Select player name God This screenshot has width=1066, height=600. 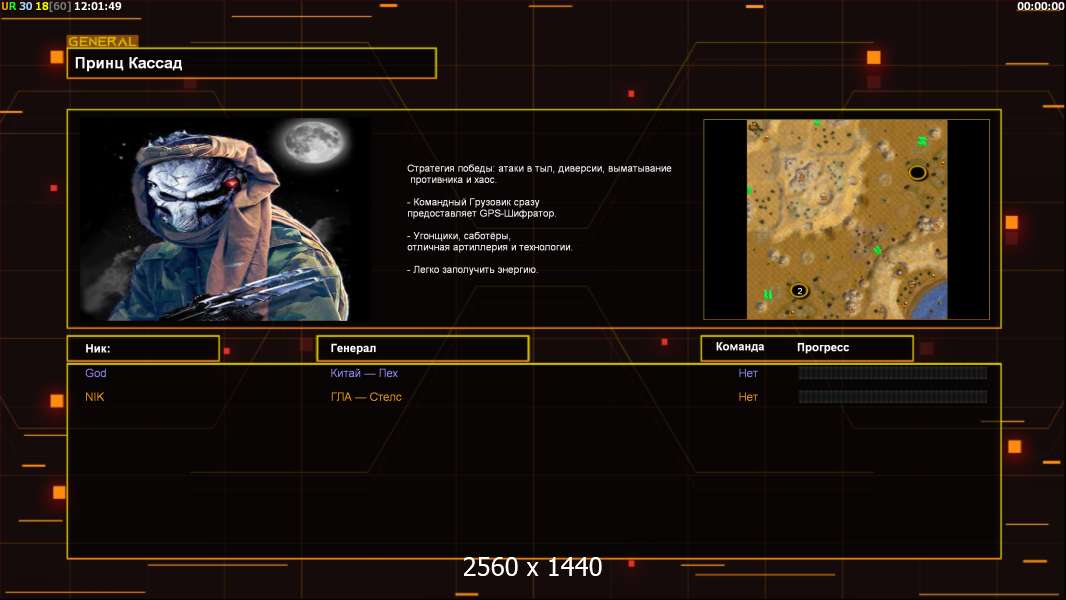[96, 373]
